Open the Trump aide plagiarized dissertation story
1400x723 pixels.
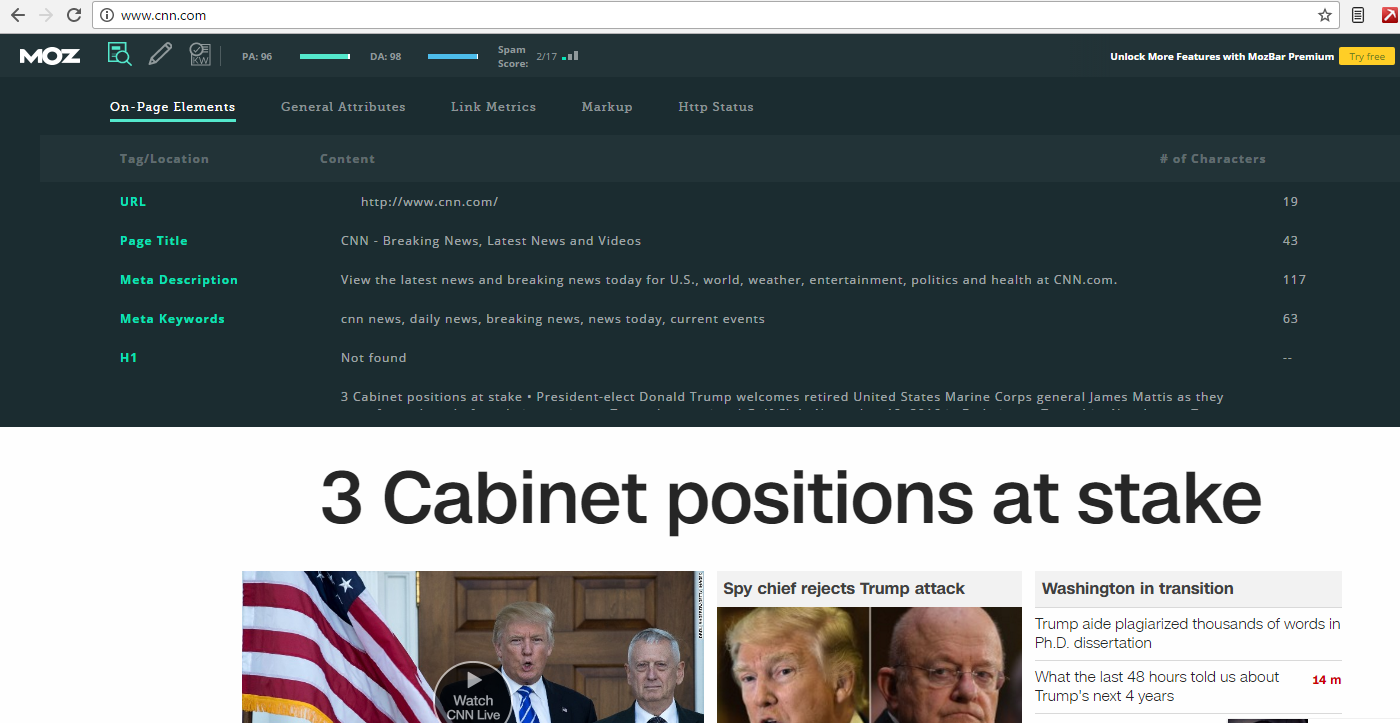1187,633
